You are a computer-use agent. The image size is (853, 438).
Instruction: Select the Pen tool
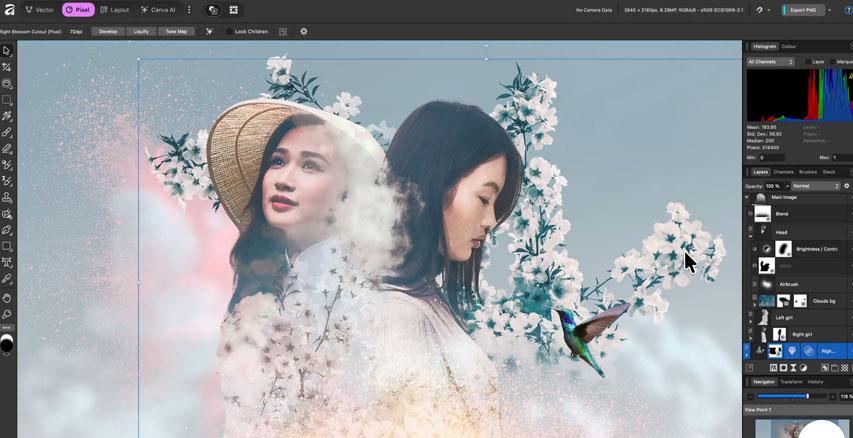click(x=7, y=230)
